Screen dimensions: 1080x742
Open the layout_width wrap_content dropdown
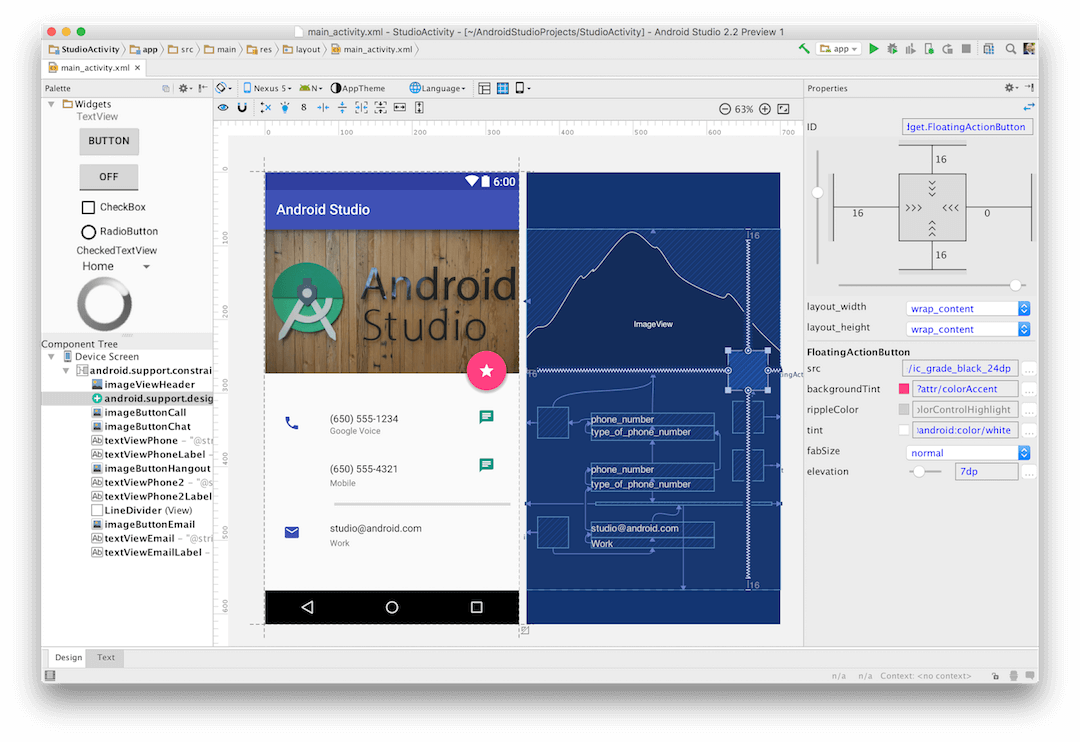[967, 309]
